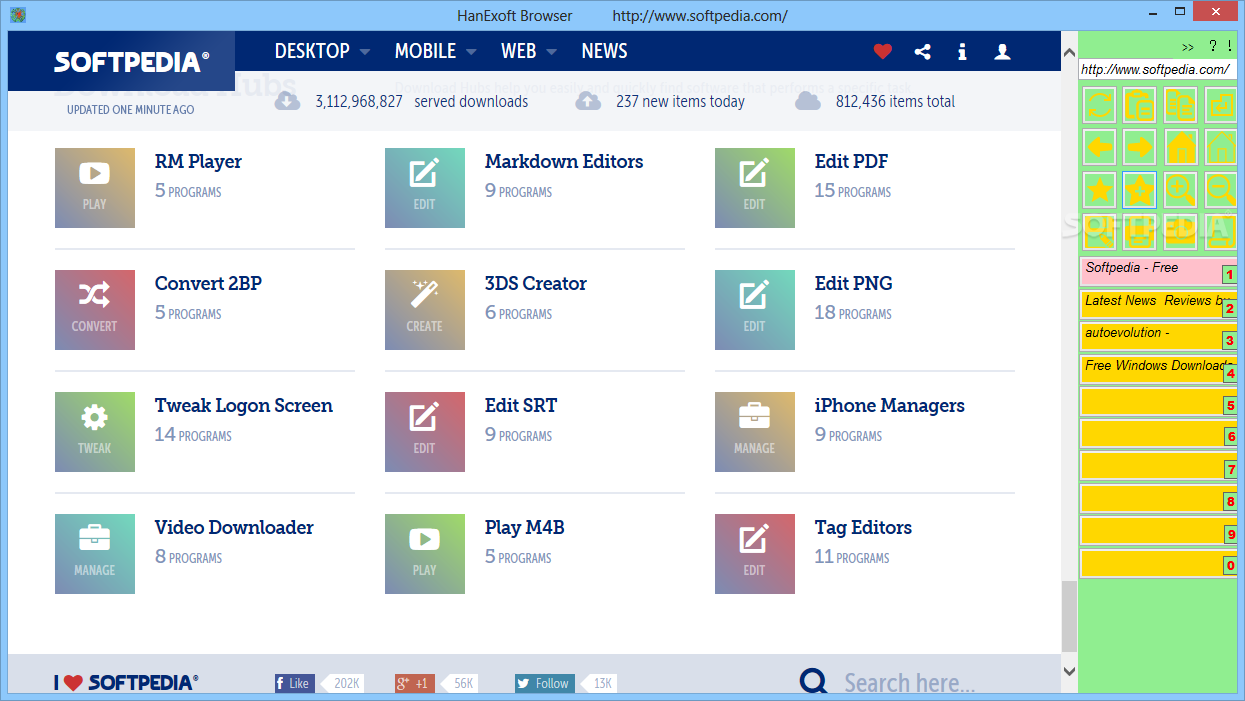Click the Google +1 button

(x=415, y=684)
